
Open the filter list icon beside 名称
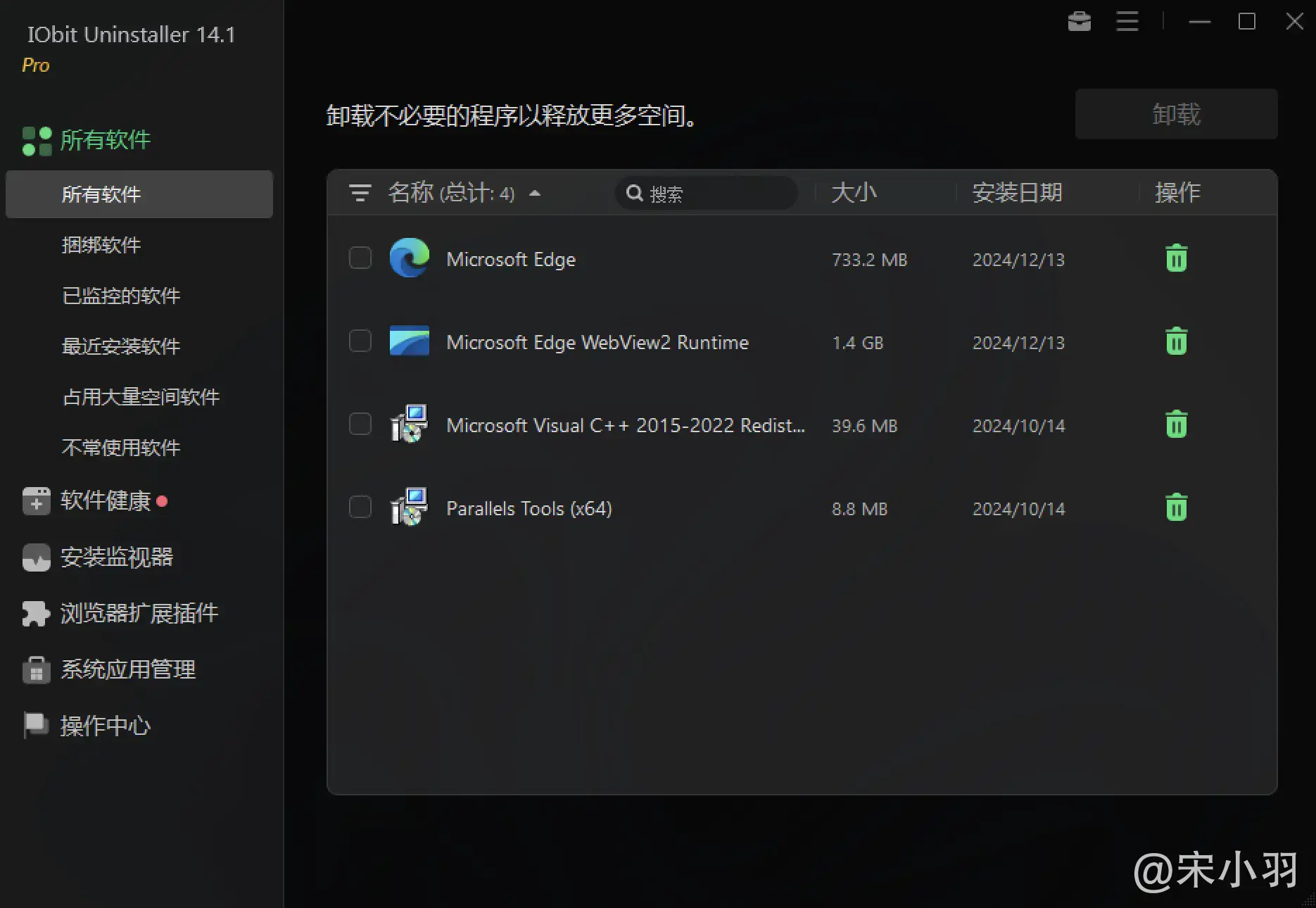360,193
